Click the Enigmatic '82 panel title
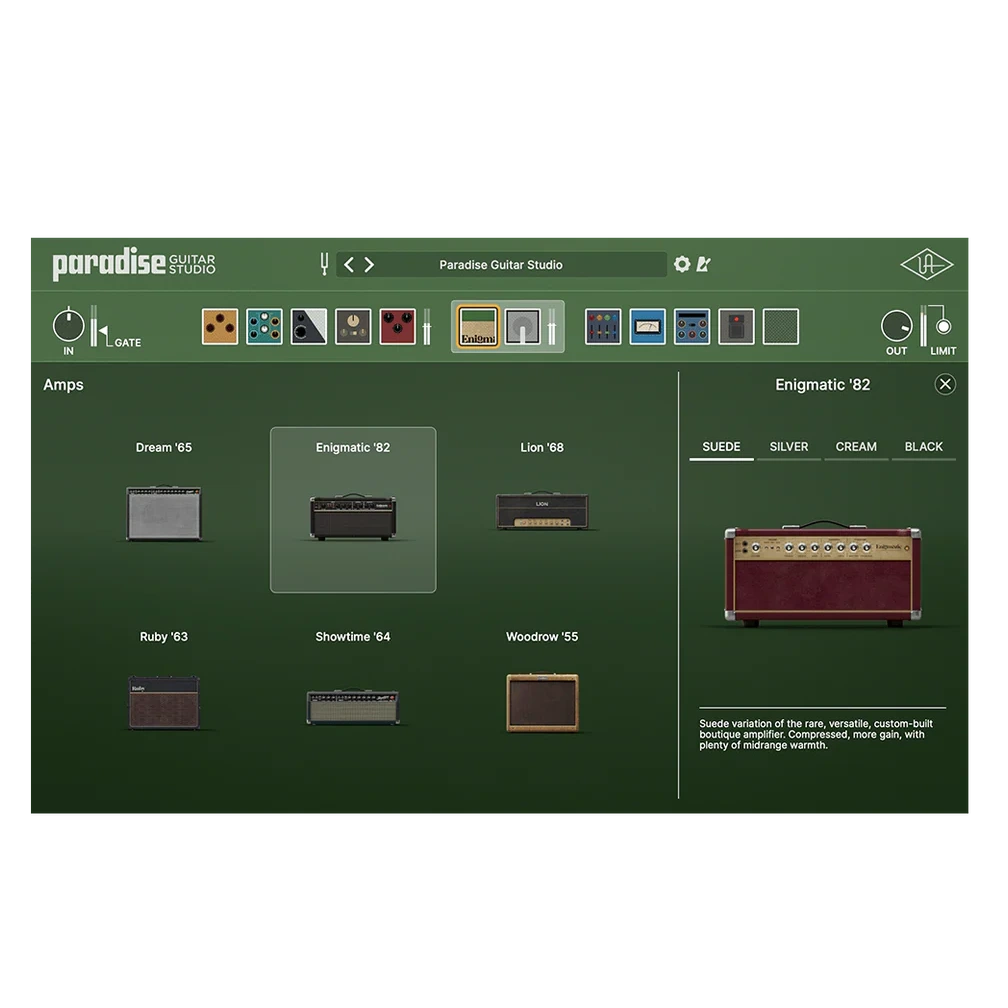Viewport: 1008px width, 1008px height. pyautogui.click(x=823, y=384)
